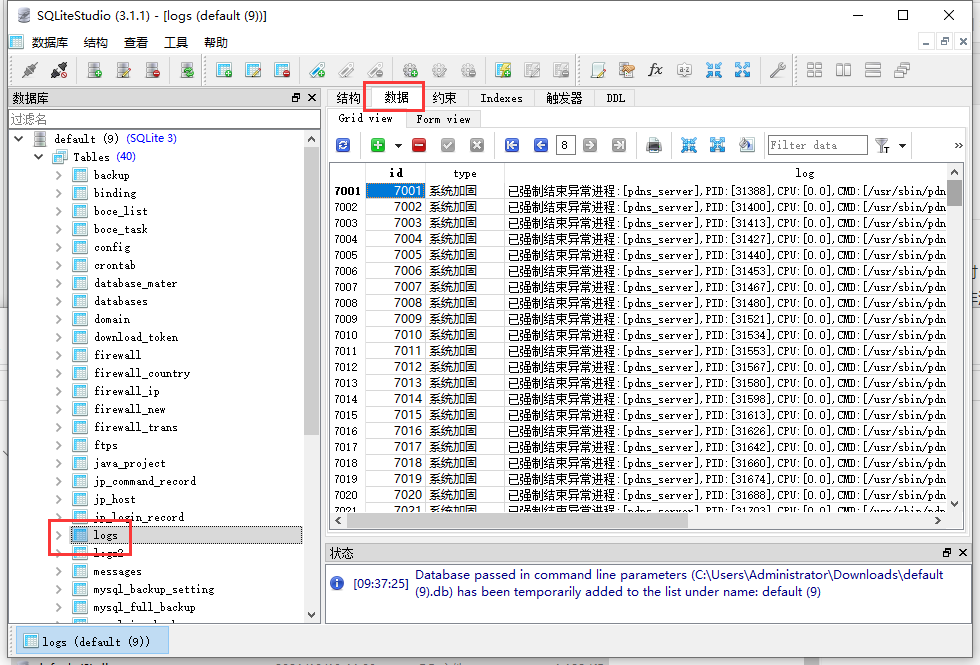The height and width of the screenshot is (665, 980).
Task: Click the remove database icon
Action: (x=153, y=70)
